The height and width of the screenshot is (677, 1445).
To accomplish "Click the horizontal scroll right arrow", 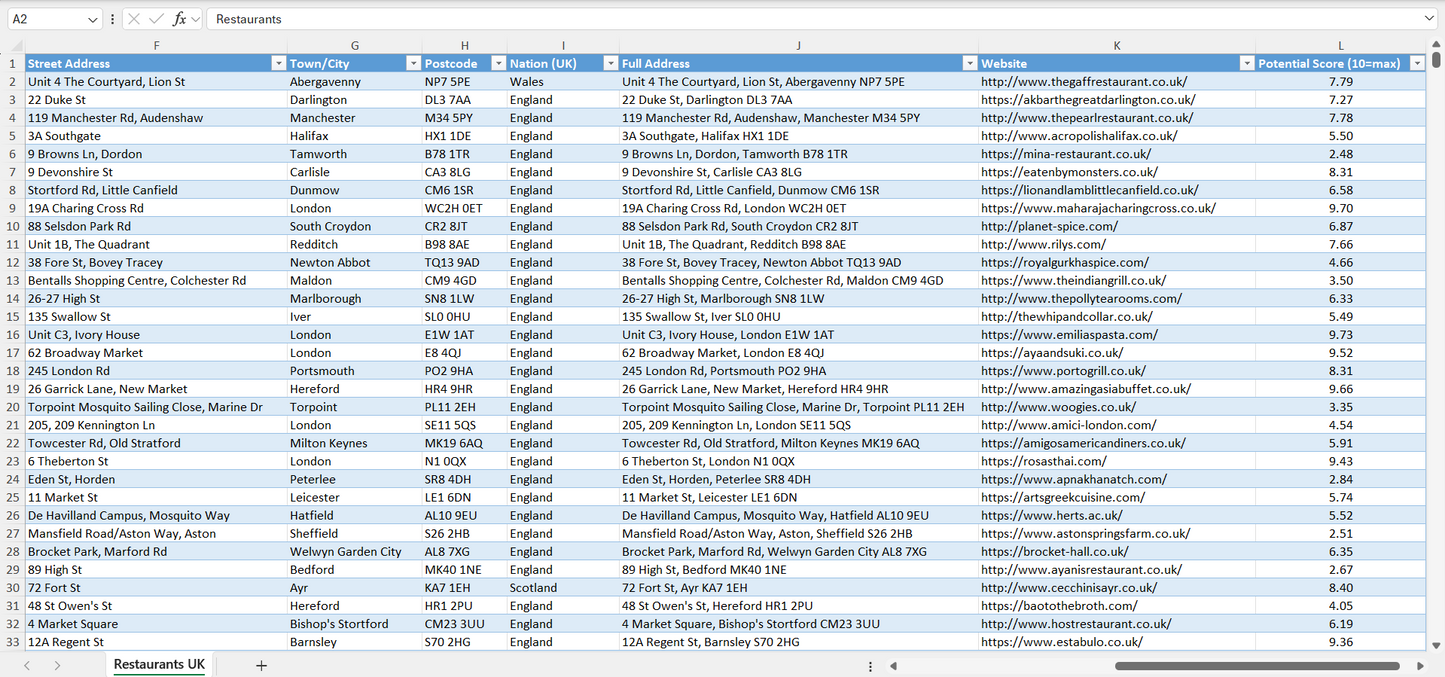I will (x=1420, y=665).
